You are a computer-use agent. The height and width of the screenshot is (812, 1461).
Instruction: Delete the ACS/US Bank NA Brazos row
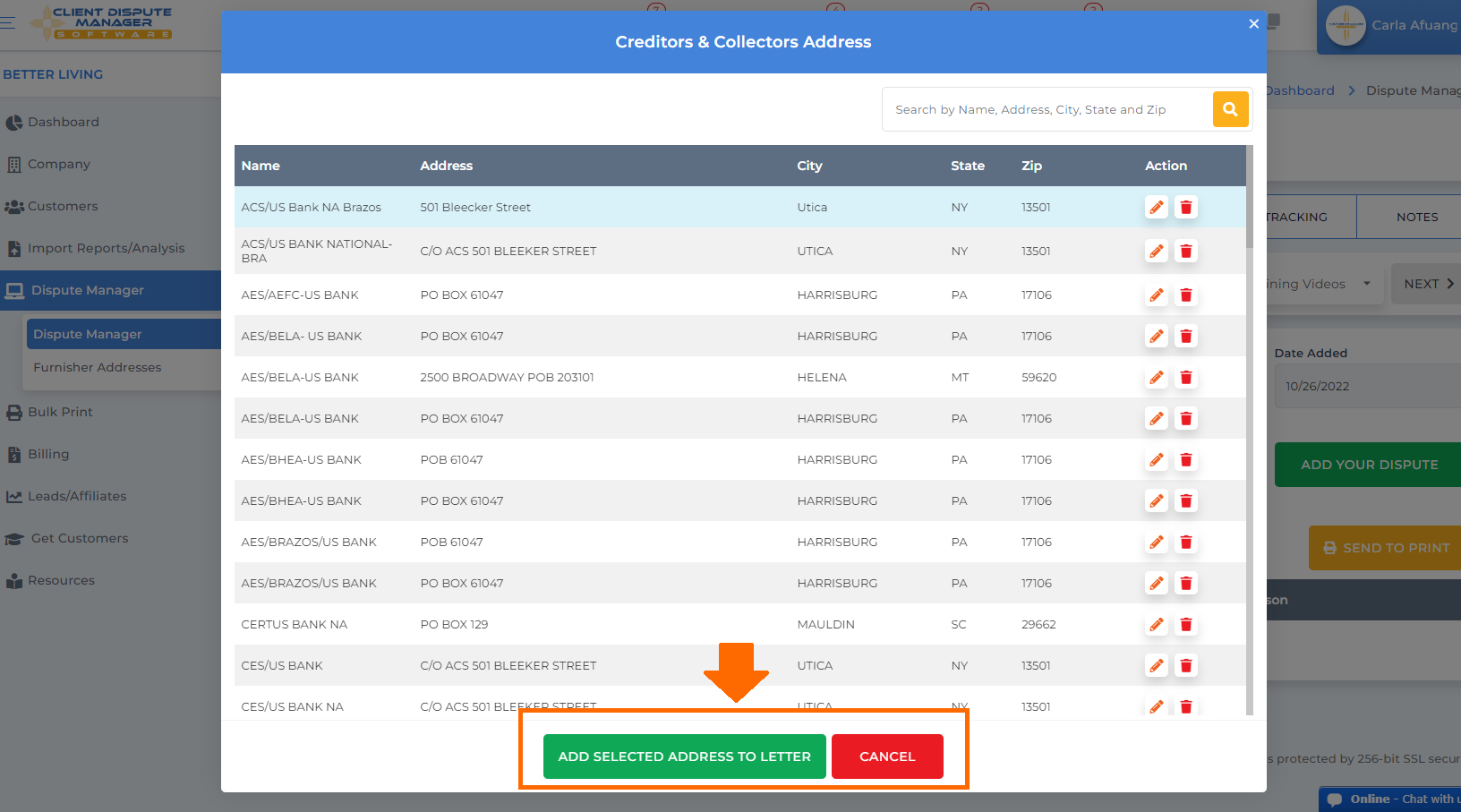[x=1186, y=207]
